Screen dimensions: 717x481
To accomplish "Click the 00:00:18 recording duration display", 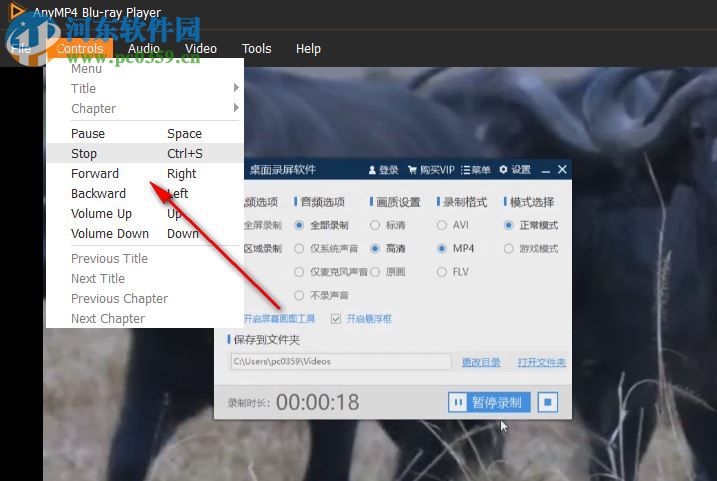I will click(x=317, y=402).
